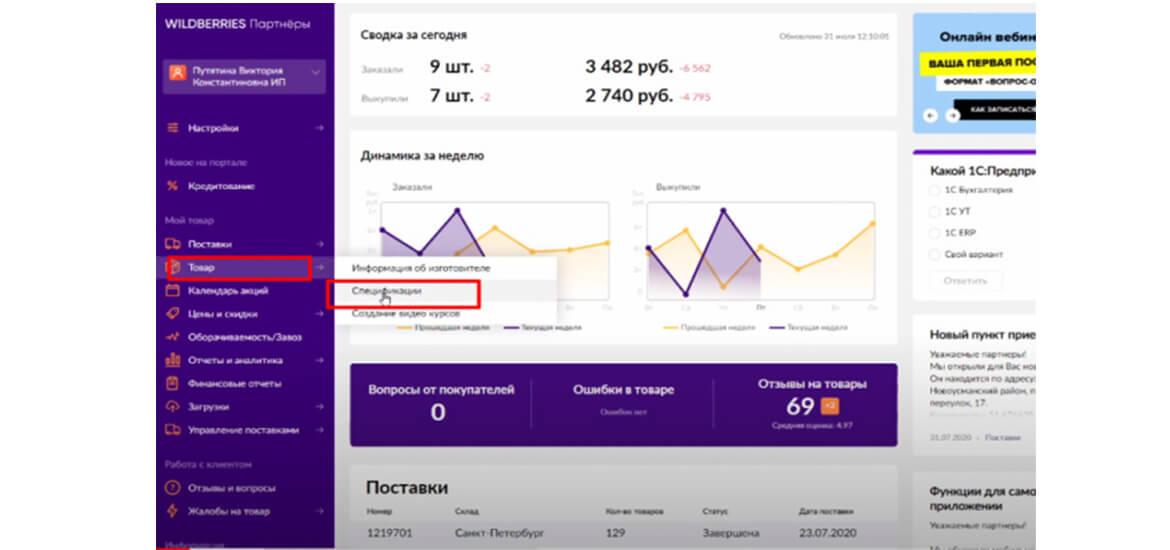Image resolution: width=1170 pixels, height=550 pixels.
Task: Click the percent icon beside Кредитование
Action: point(173,187)
